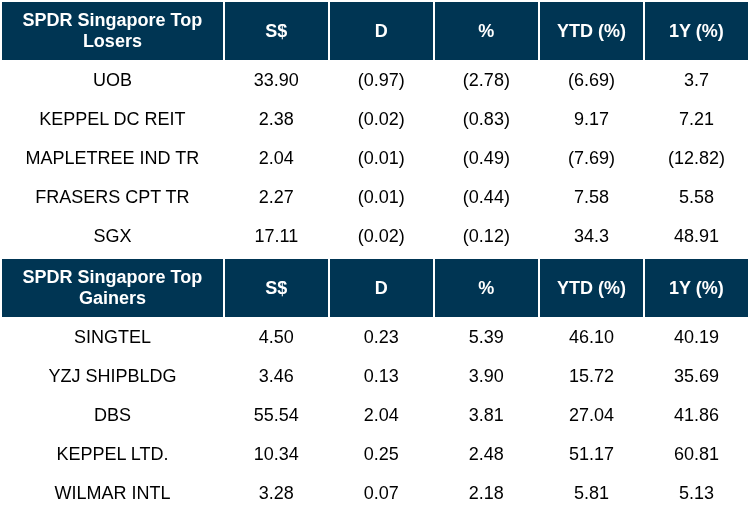Select the YZJ SHIPBLDG row label
Viewport: 750px width, 514px height.
point(112,376)
